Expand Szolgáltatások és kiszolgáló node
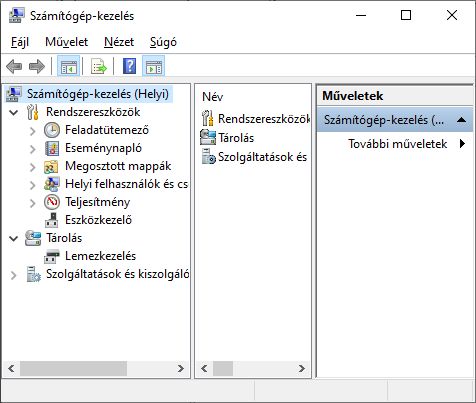The height and width of the screenshot is (403, 476). [x=14, y=275]
